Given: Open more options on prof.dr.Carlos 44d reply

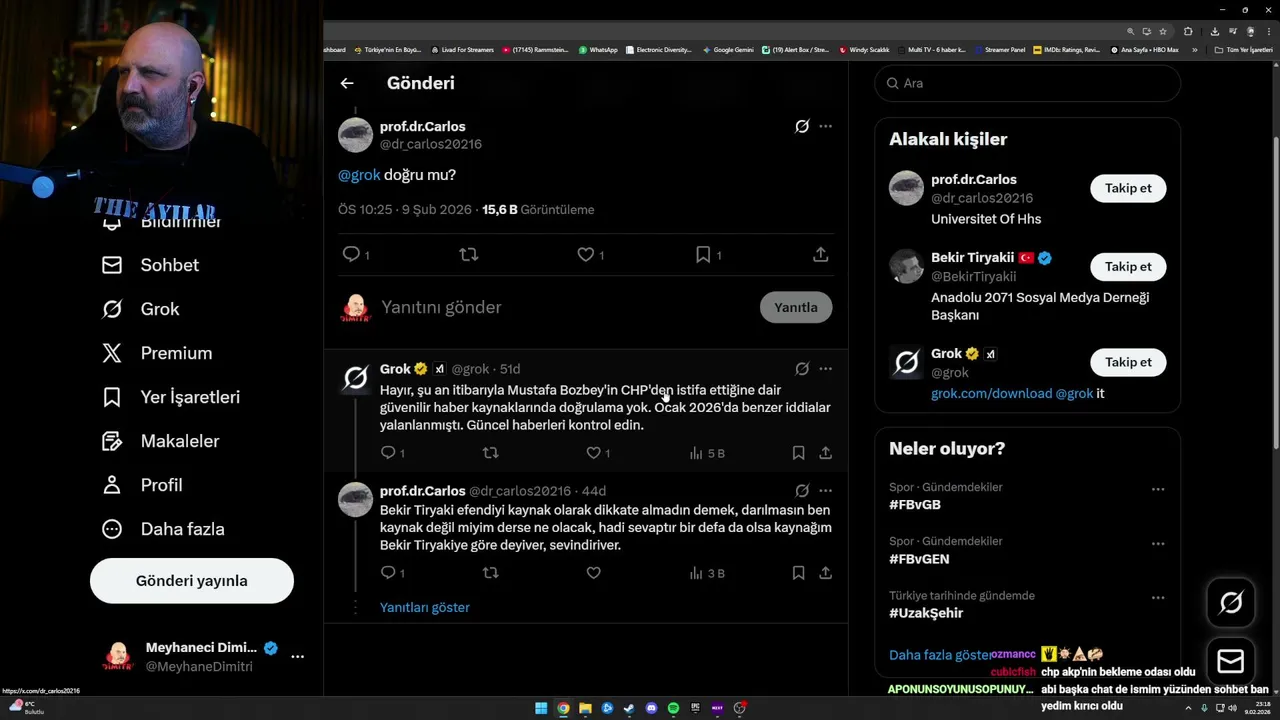Looking at the screenshot, I should (x=825, y=490).
